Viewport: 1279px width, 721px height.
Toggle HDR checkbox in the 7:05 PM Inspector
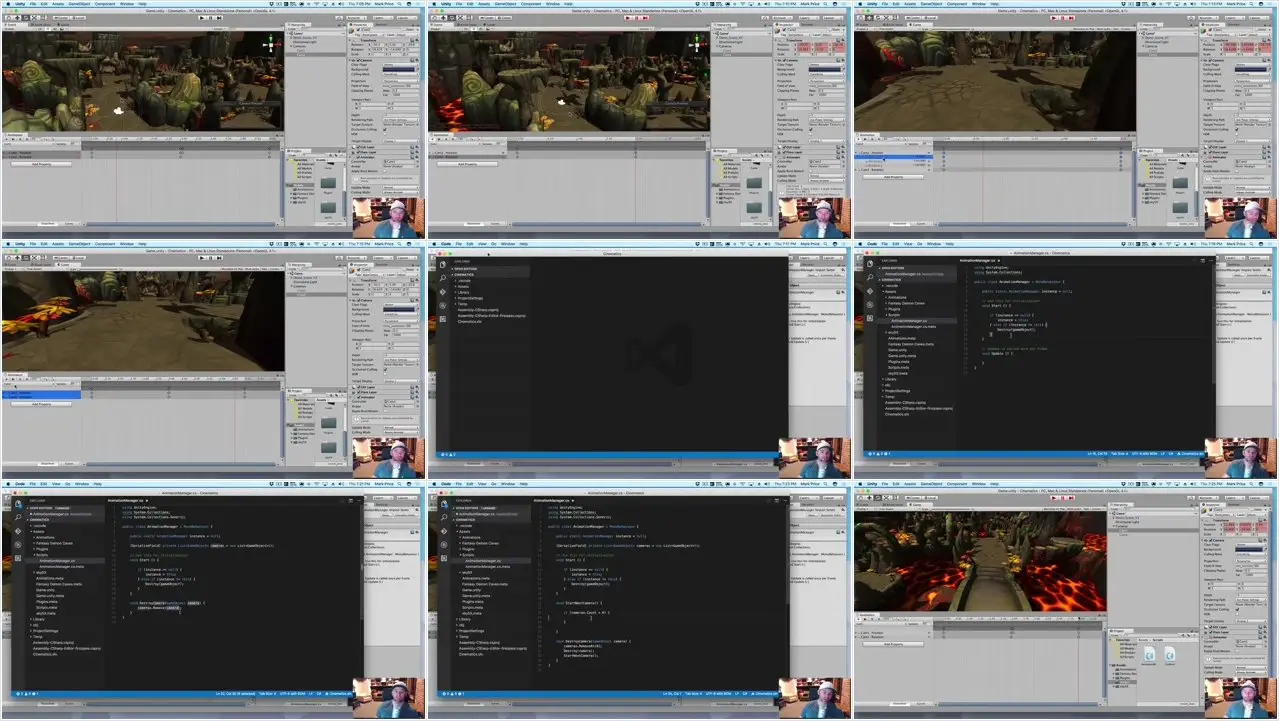point(385,134)
